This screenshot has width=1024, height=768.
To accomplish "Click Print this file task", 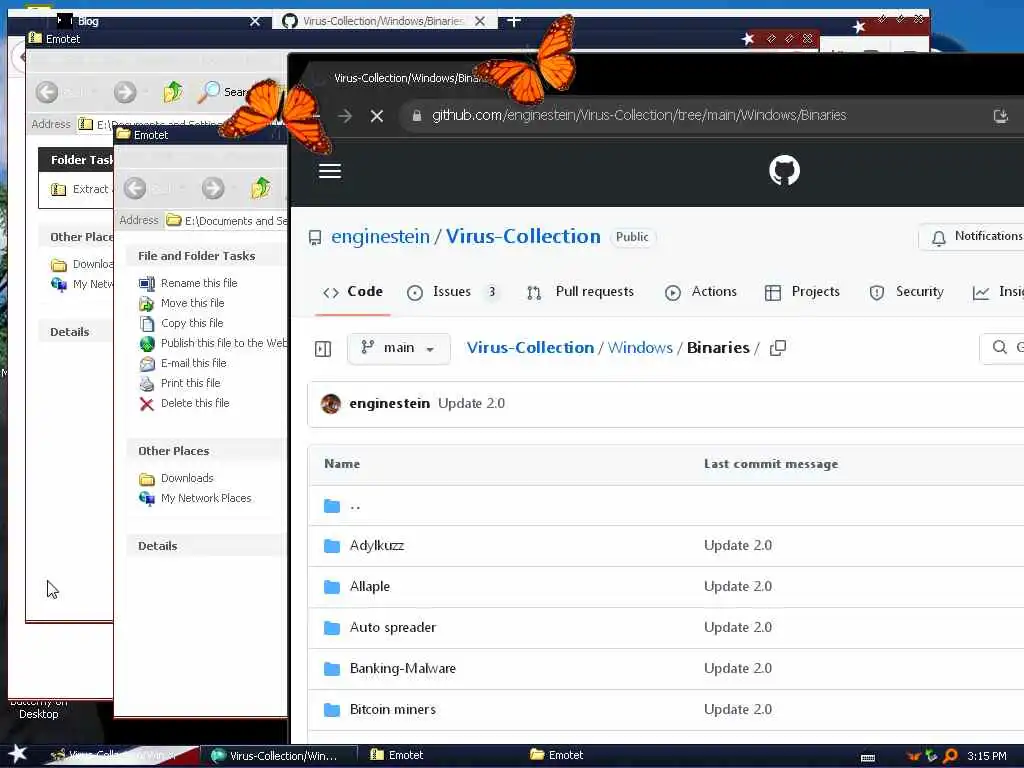I will pos(191,383).
